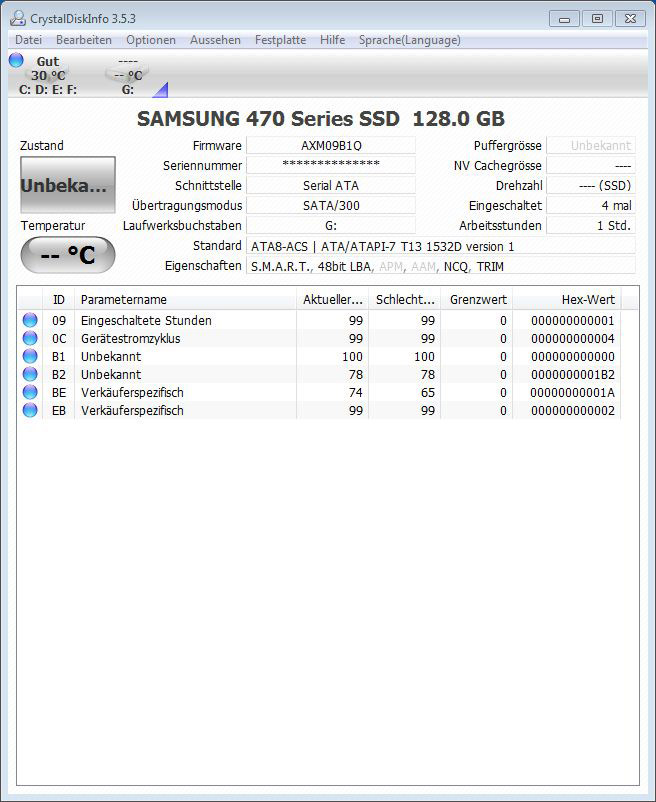The image size is (656, 802).
Task: Click hex value 000000000004
Action: click(573, 339)
